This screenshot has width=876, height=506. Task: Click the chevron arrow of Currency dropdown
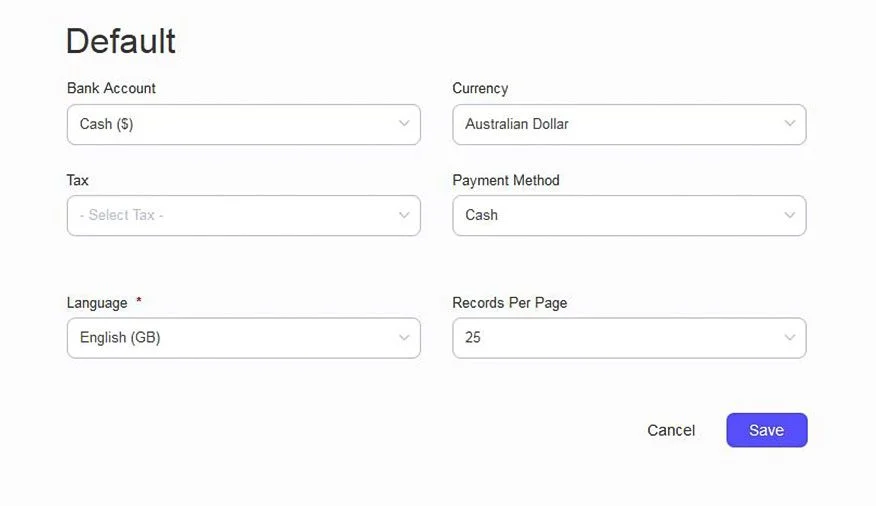(790, 124)
